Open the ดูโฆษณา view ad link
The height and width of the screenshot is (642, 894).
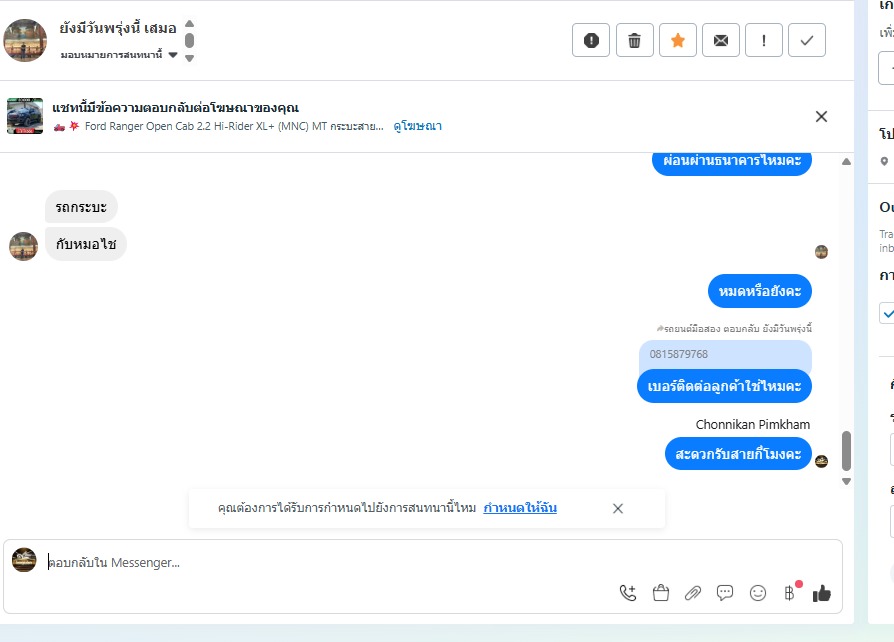[x=417, y=126]
